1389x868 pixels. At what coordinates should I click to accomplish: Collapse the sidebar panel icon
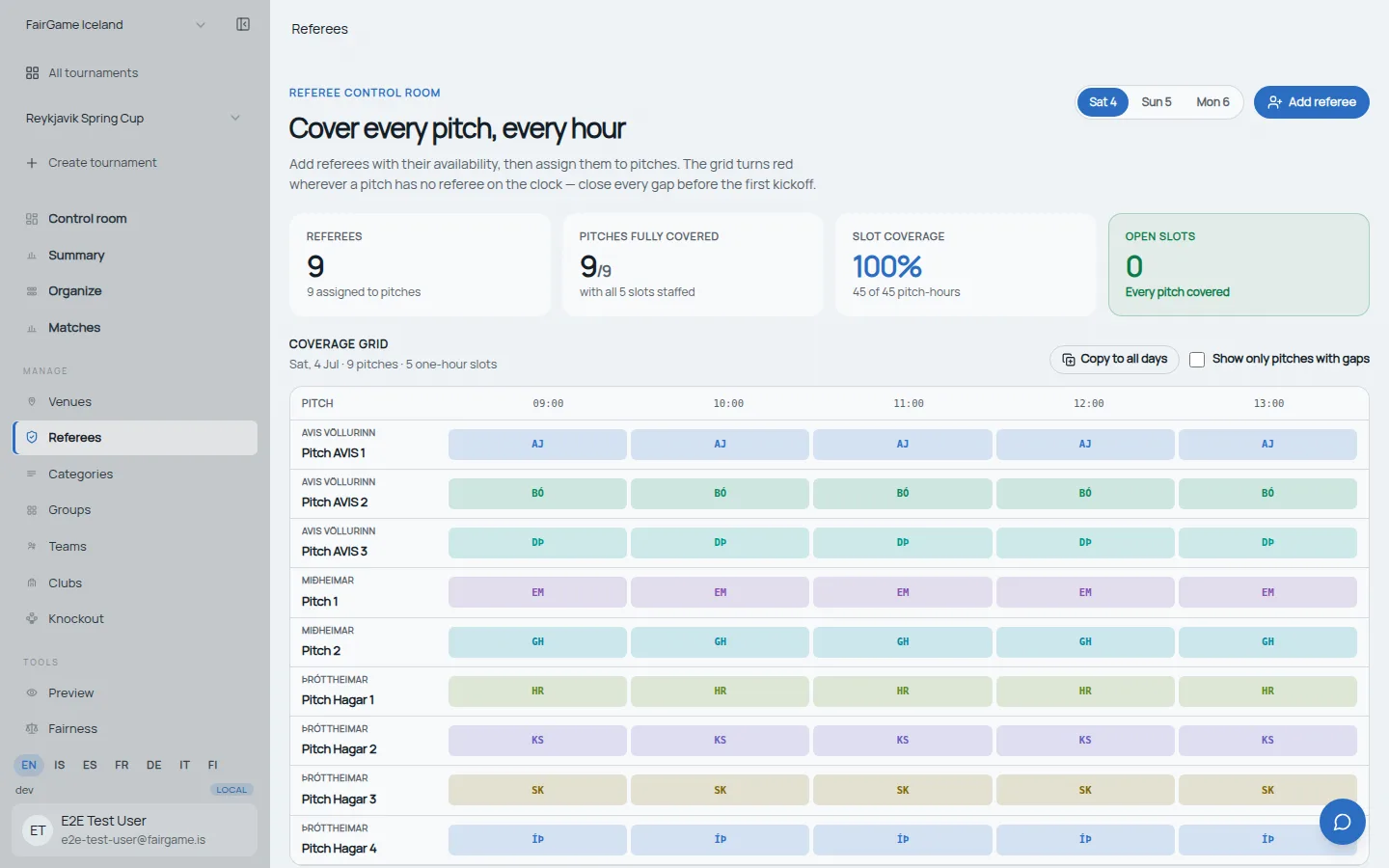[243, 24]
